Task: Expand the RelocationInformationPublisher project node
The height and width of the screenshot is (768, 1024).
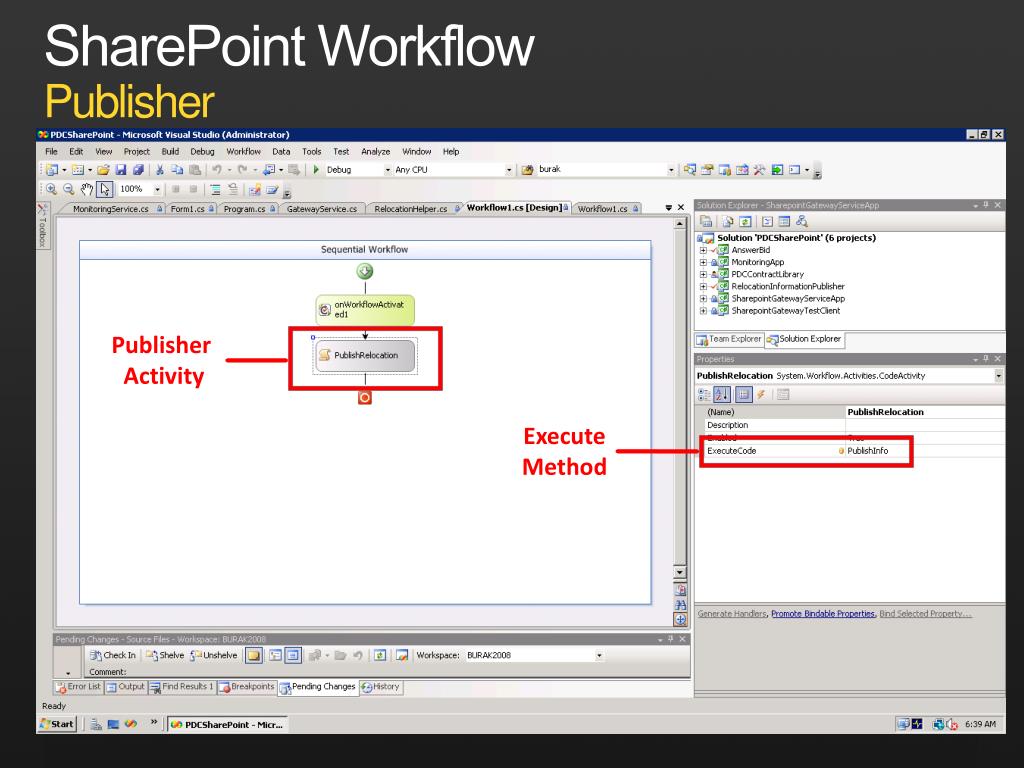Action: [x=703, y=287]
